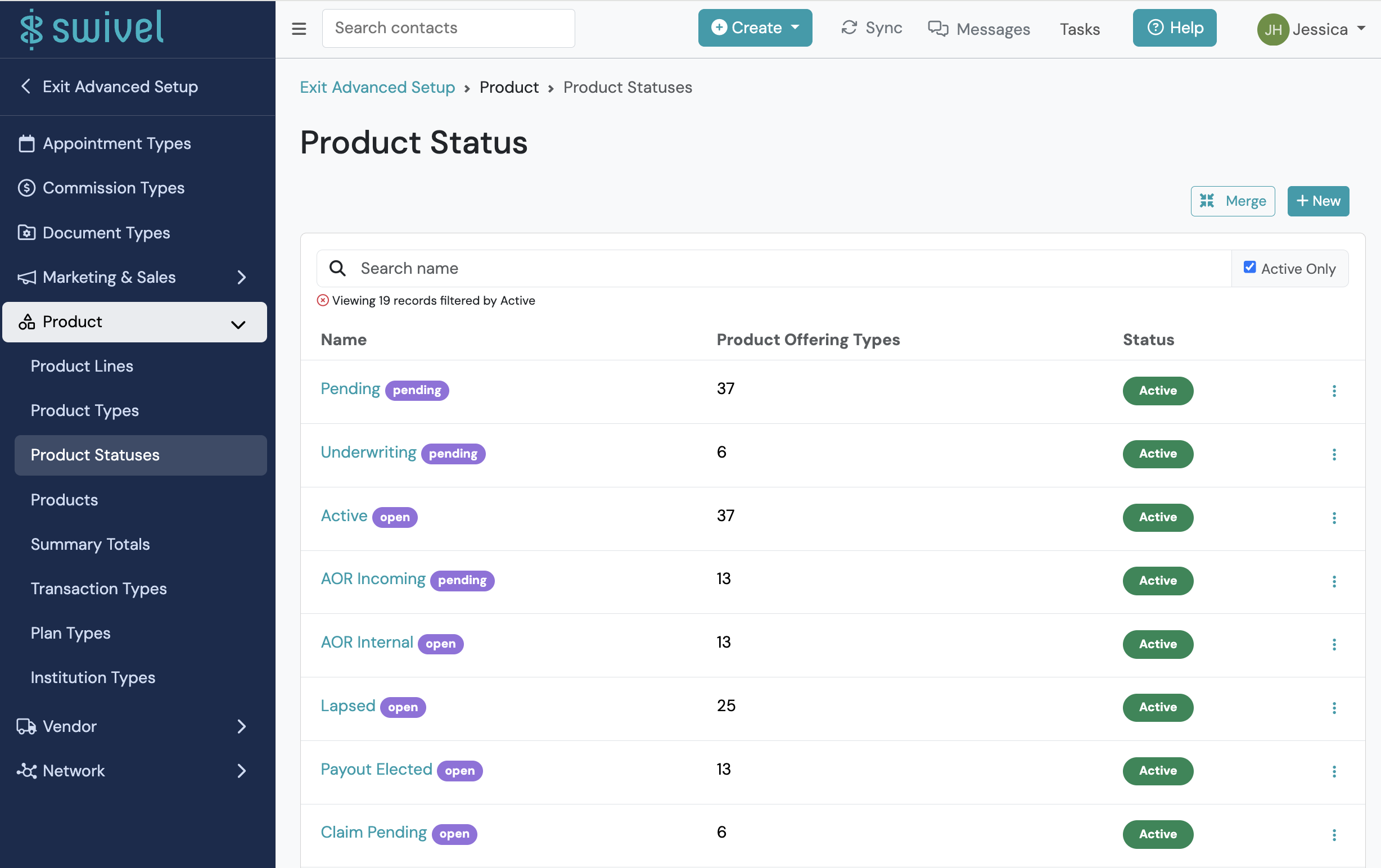Screen dimensions: 1381x868
Task: Click the pending tag beside Underwriting
Action: pyautogui.click(x=453, y=454)
